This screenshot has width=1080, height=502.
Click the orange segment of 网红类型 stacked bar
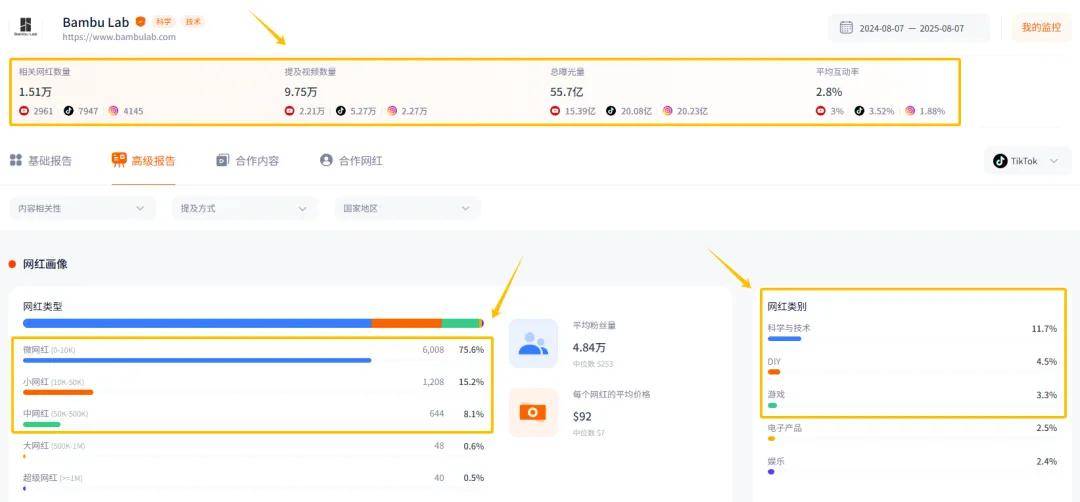[x=406, y=323]
